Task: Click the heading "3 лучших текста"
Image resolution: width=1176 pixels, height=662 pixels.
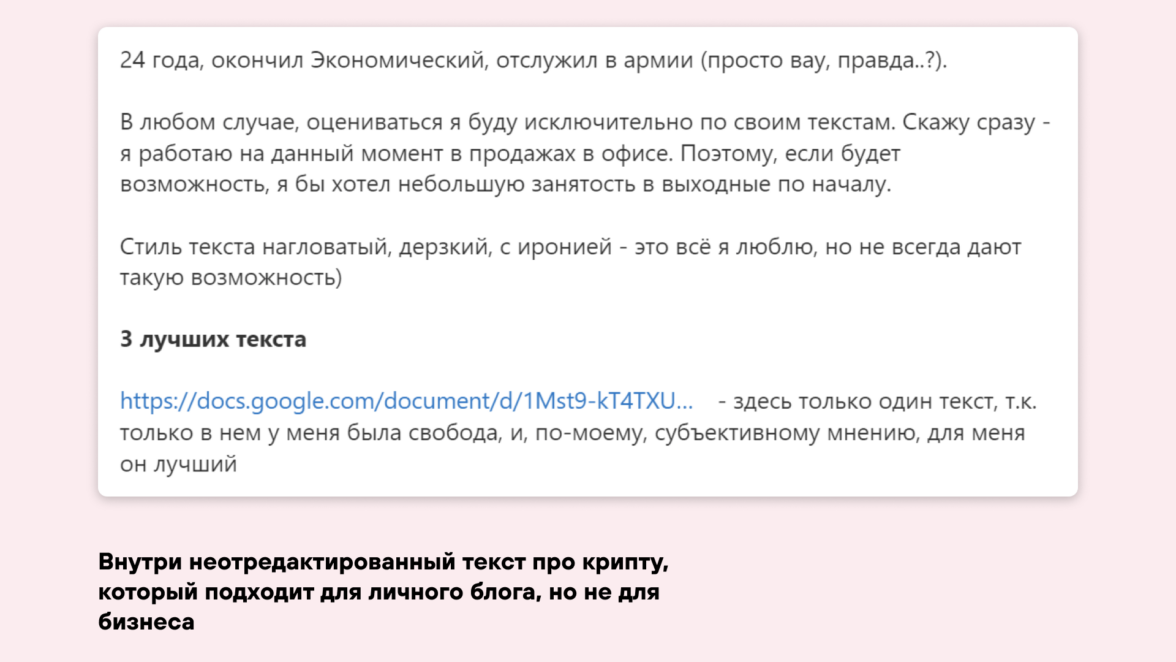Action: point(213,340)
